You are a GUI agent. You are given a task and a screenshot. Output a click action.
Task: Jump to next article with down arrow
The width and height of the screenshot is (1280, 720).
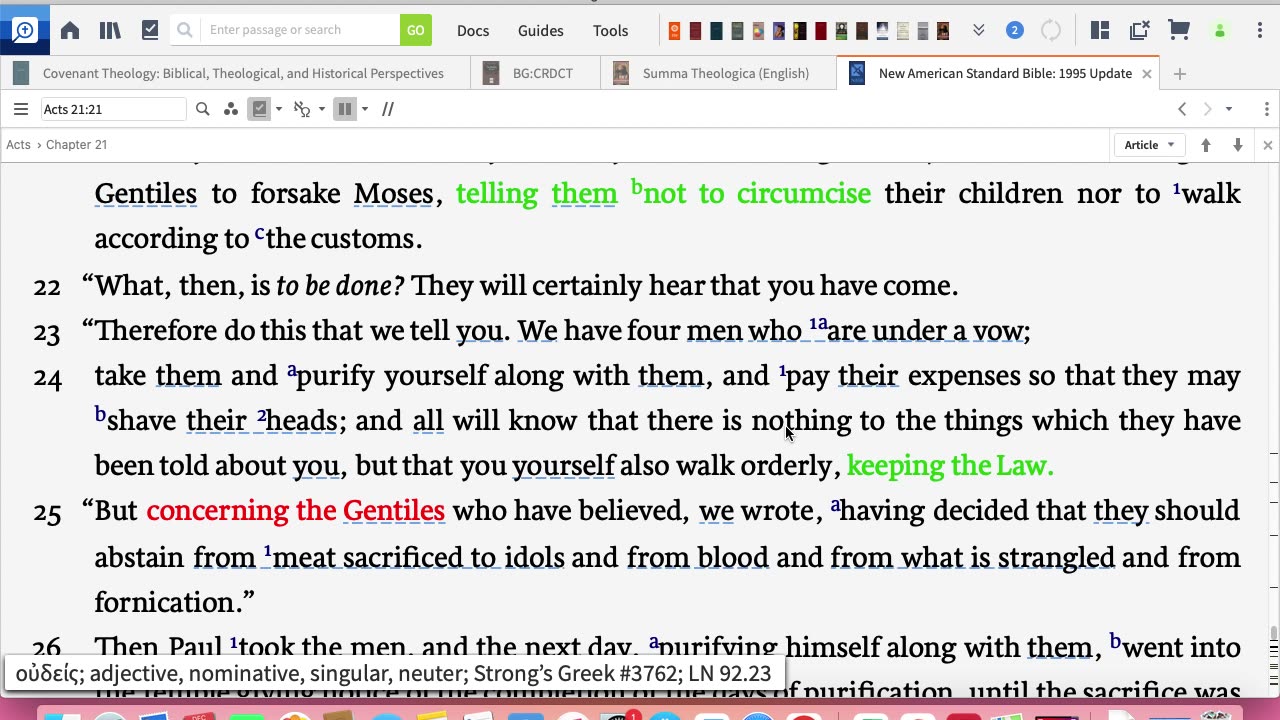1238,145
